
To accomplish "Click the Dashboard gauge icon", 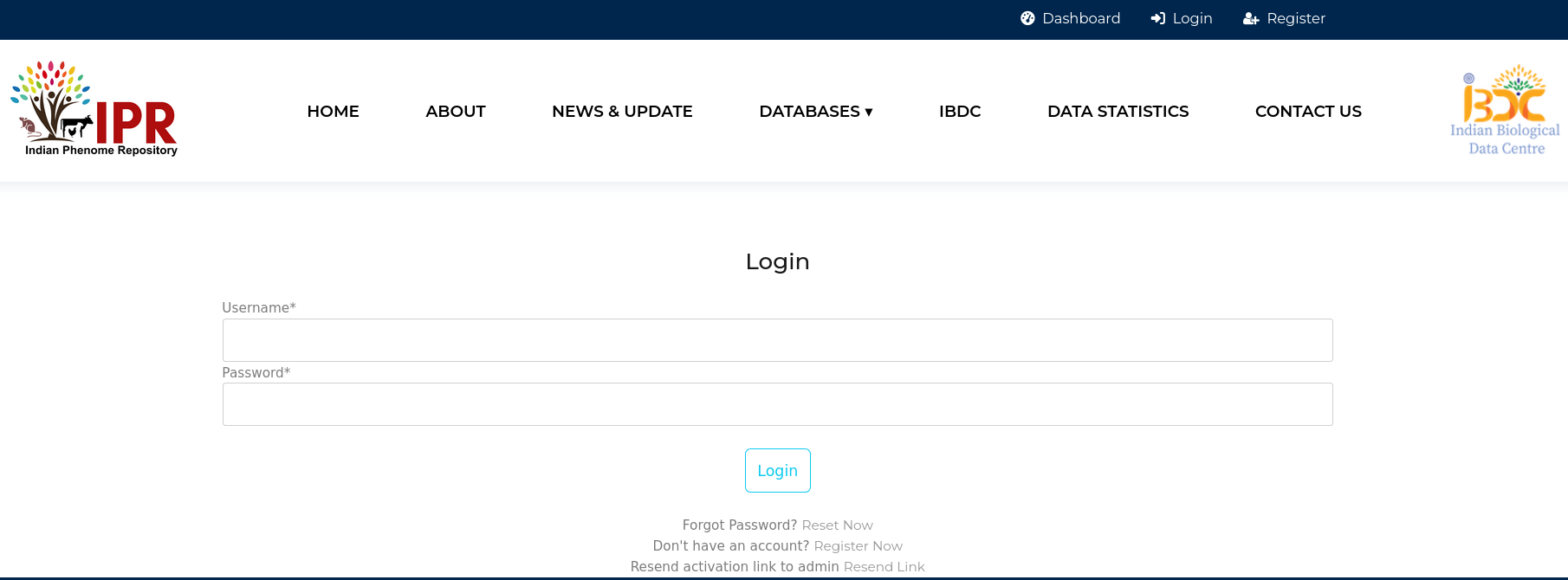I will tap(1027, 18).
